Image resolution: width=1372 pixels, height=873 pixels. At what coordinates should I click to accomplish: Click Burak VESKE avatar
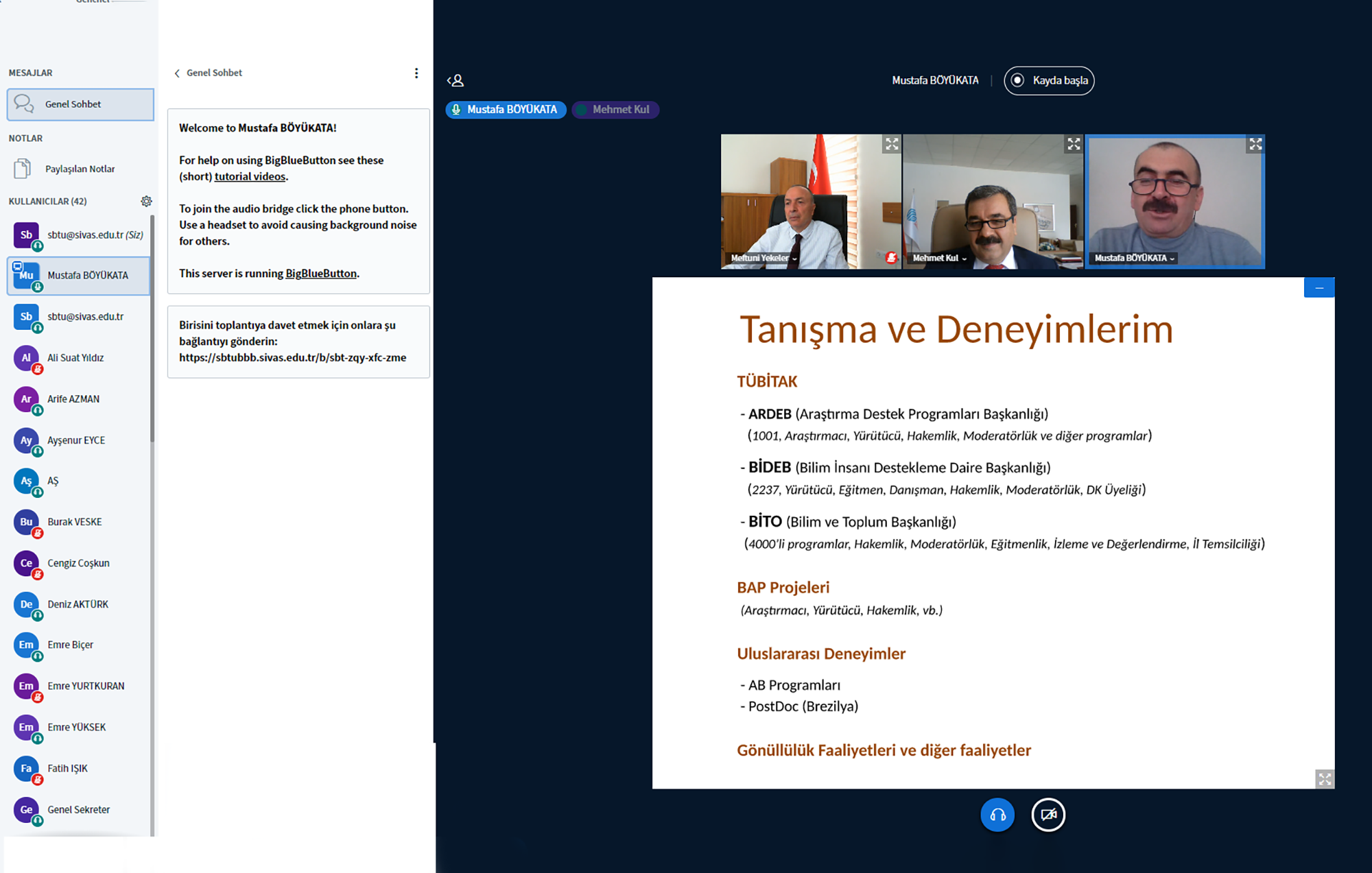click(x=27, y=522)
